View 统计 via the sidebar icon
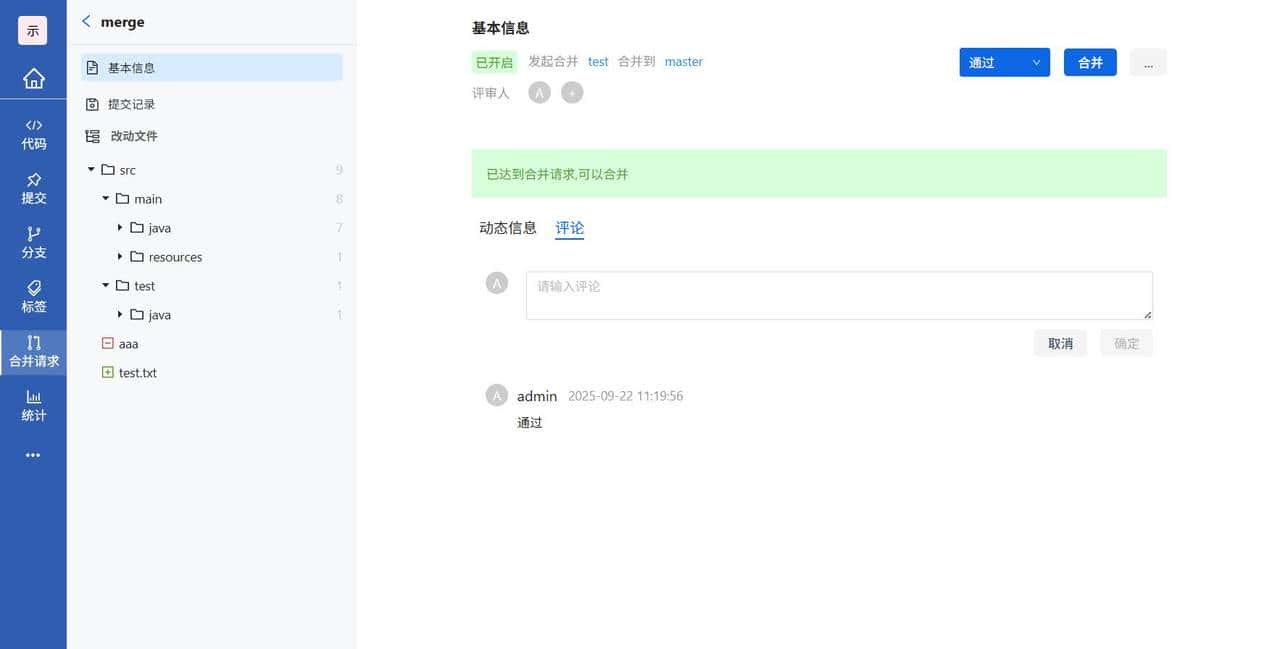 pyautogui.click(x=33, y=406)
